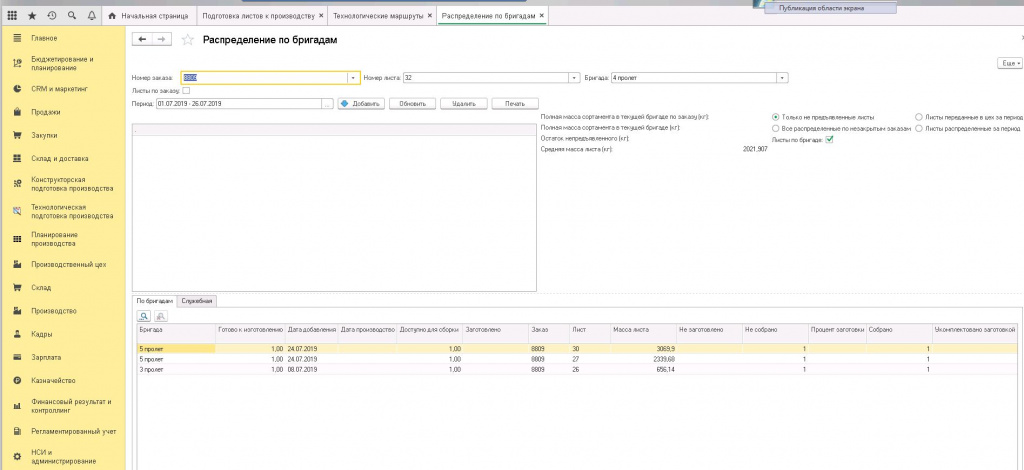The width and height of the screenshot is (1024, 470).
Task: Expand the Номер заказа dropdown
Action: tap(353, 78)
